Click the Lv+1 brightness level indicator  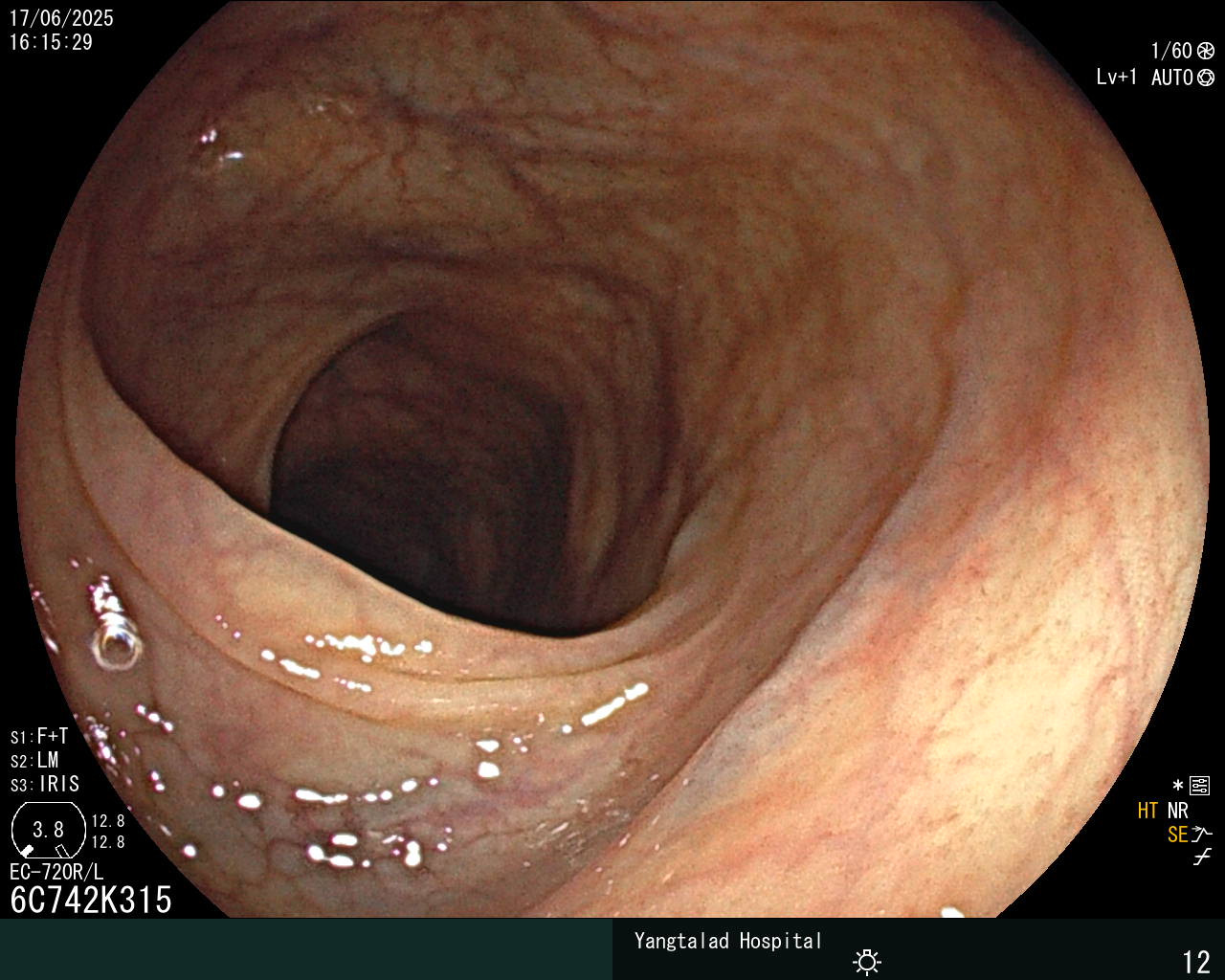(1117, 78)
